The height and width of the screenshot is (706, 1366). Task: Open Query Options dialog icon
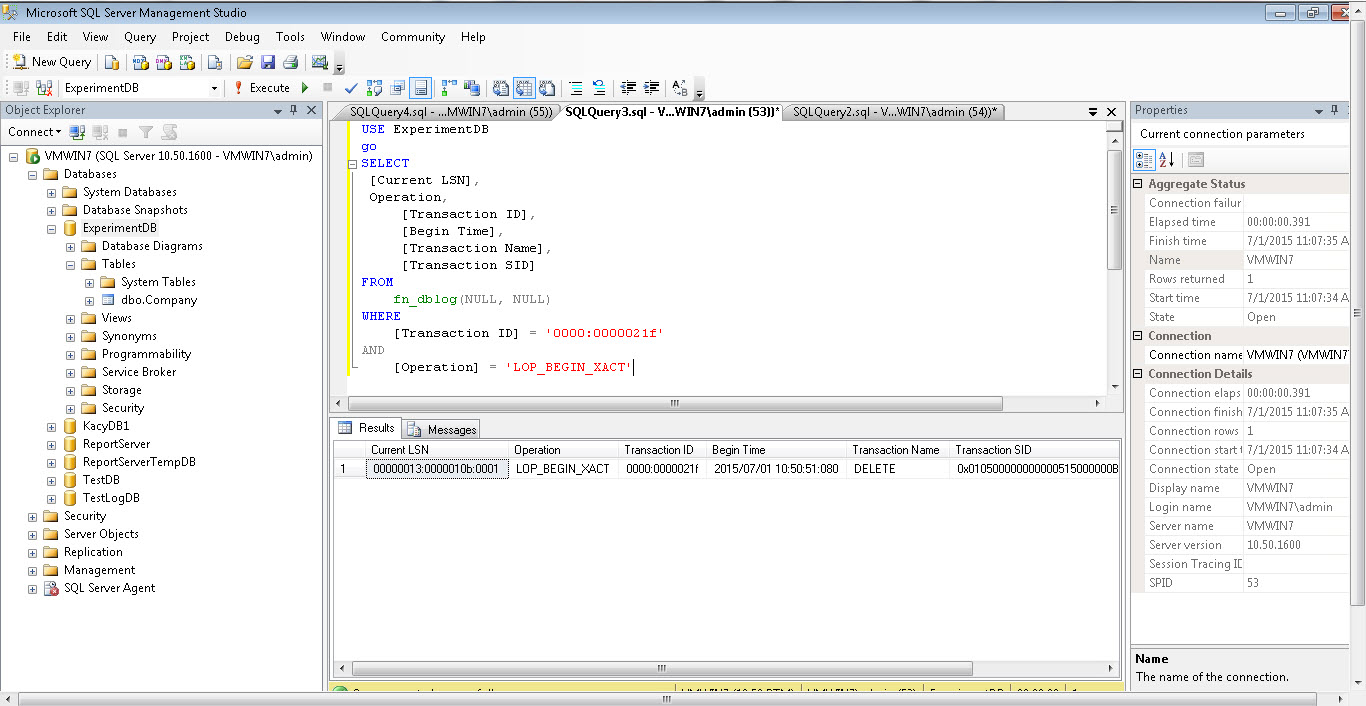pos(398,88)
